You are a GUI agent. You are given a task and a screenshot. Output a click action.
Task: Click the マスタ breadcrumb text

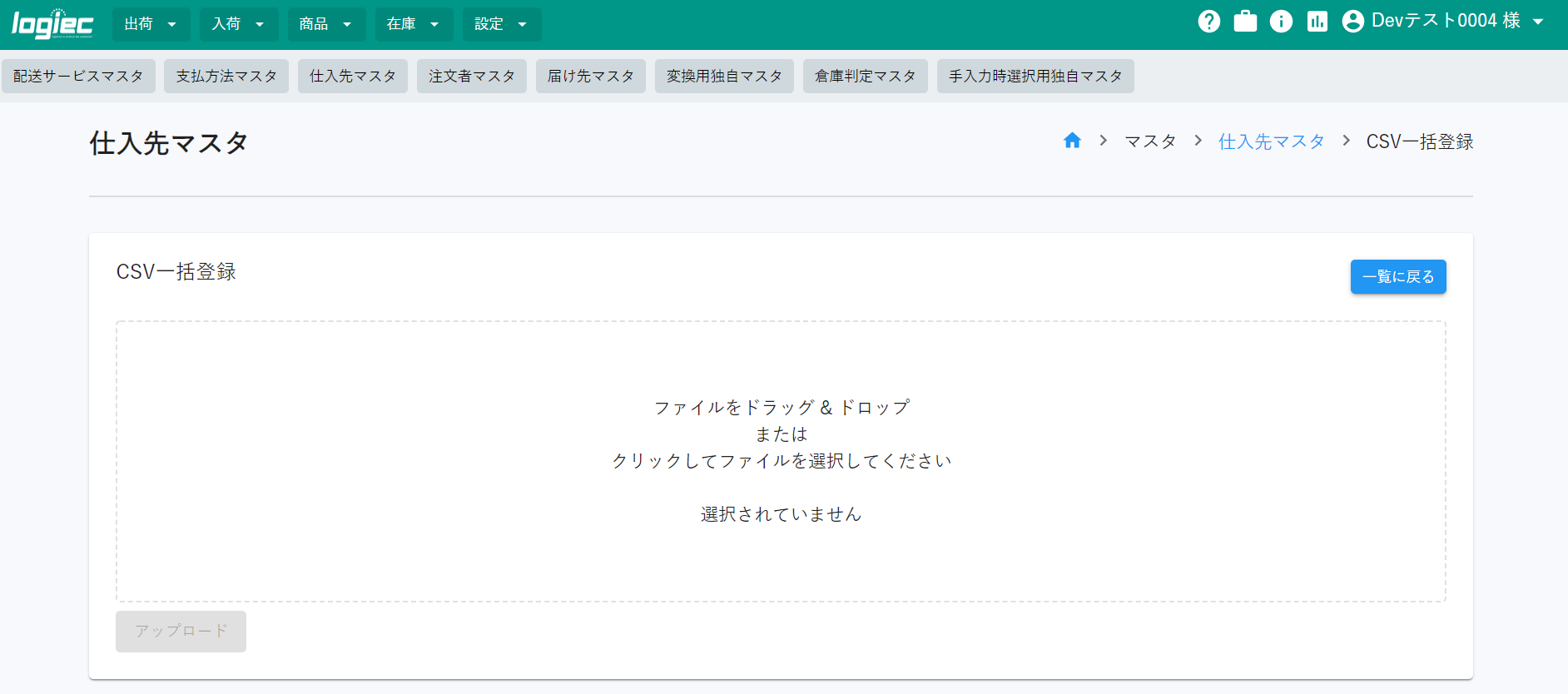[x=1150, y=141]
